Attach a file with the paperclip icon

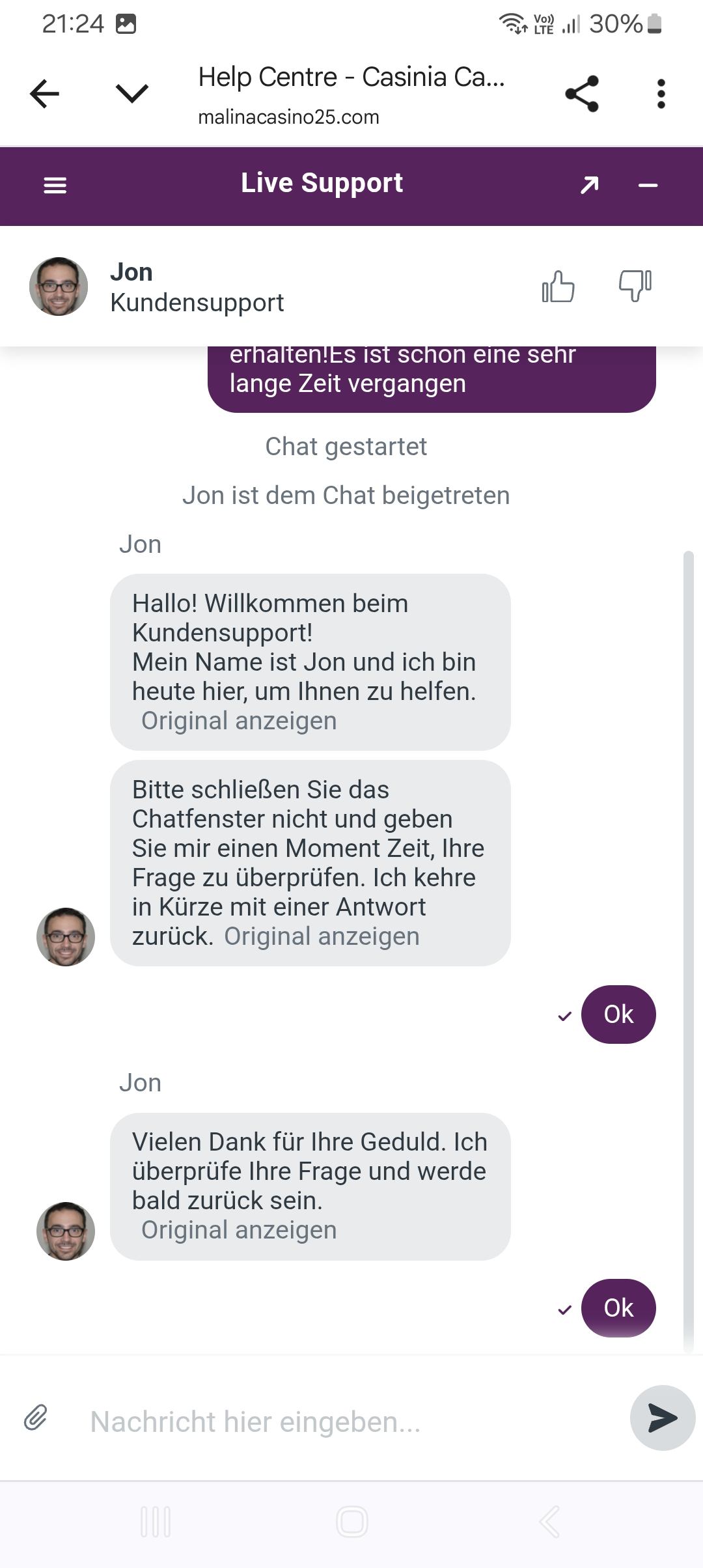coord(36,1418)
